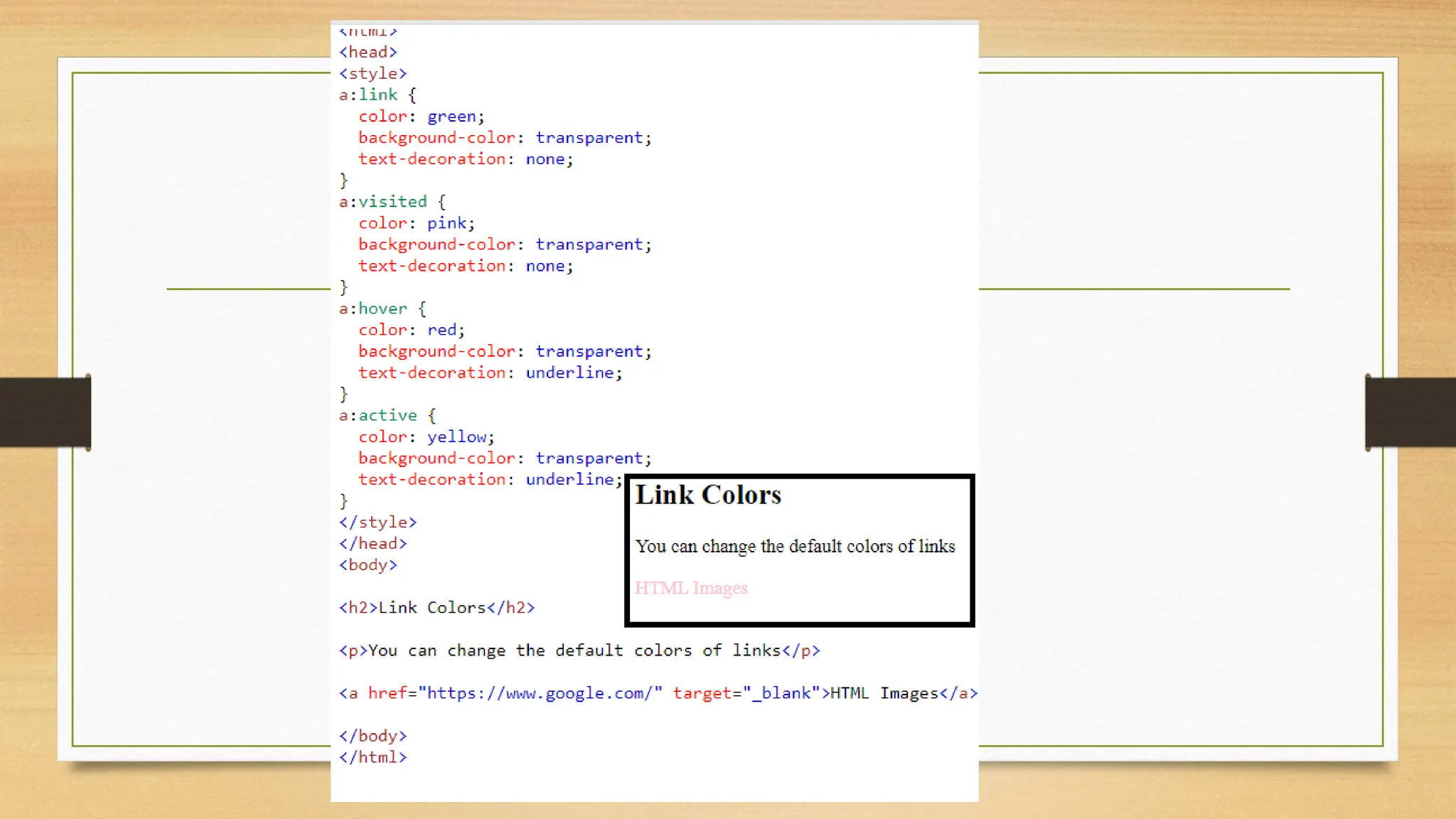1456x819 pixels.
Task: Click the target="_blank" attribute in anchor
Action: click(x=746, y=693)
